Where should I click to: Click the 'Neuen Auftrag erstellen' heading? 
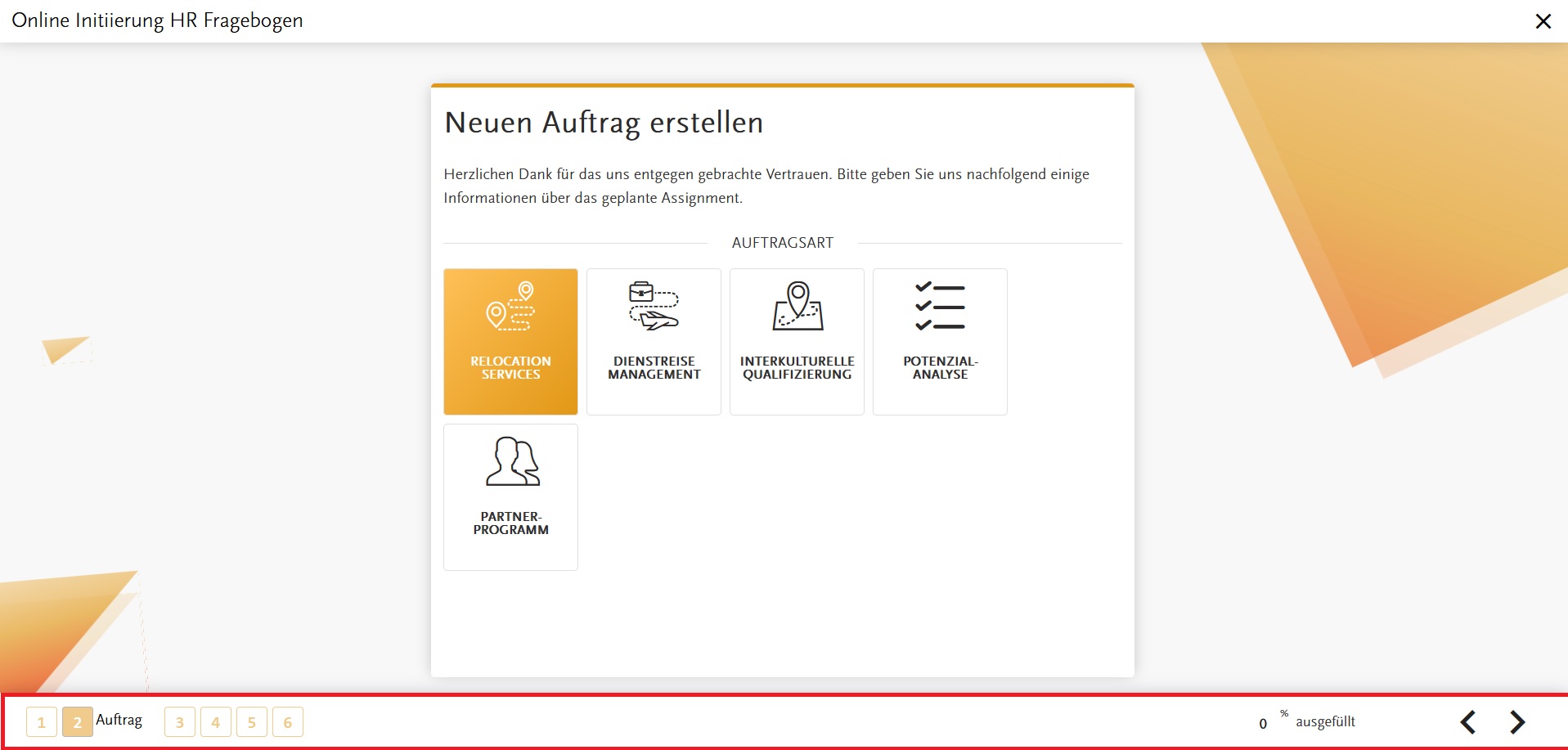coord(604,123)
